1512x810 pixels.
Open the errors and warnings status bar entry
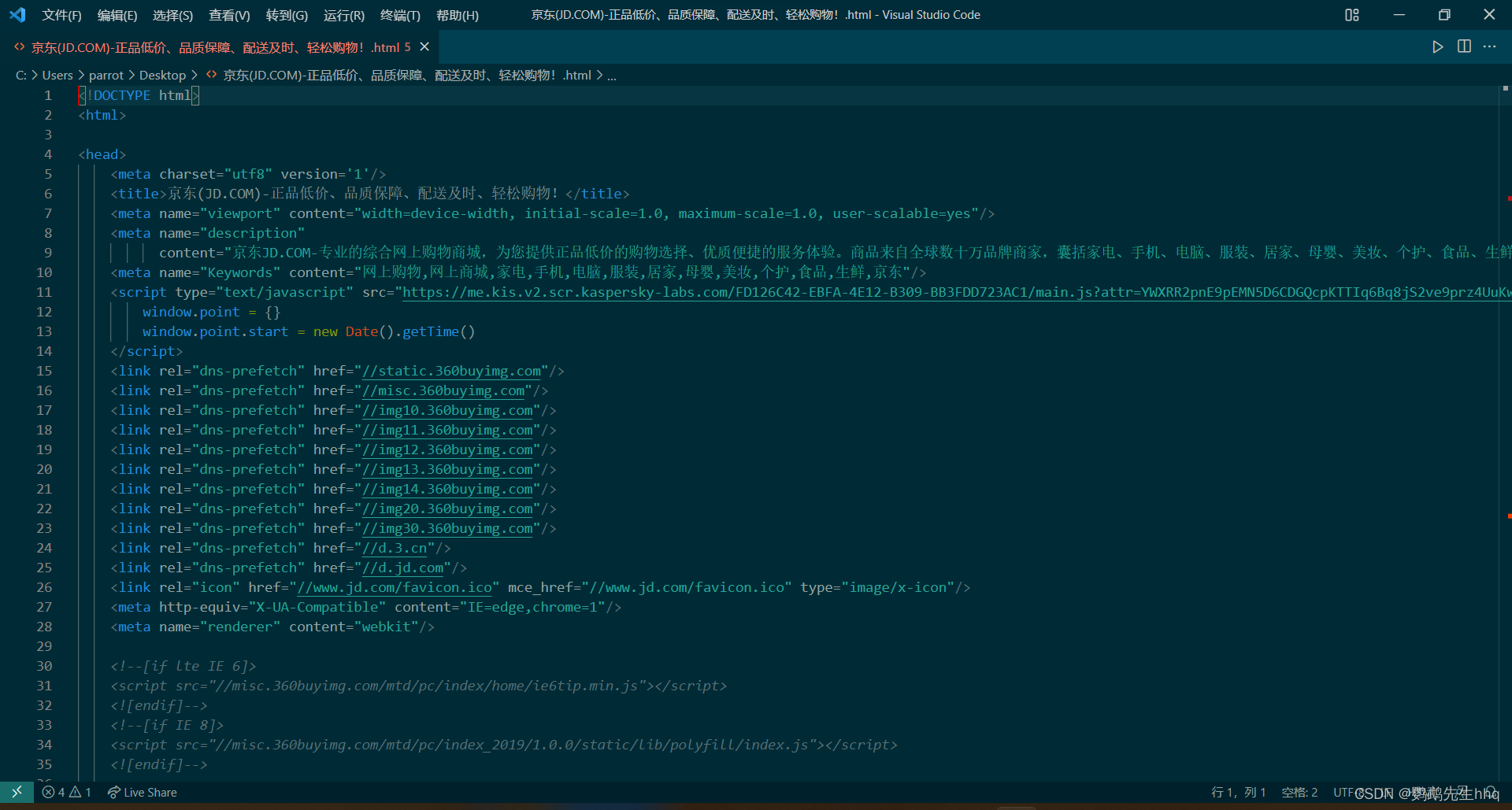(x=67, y=792)
